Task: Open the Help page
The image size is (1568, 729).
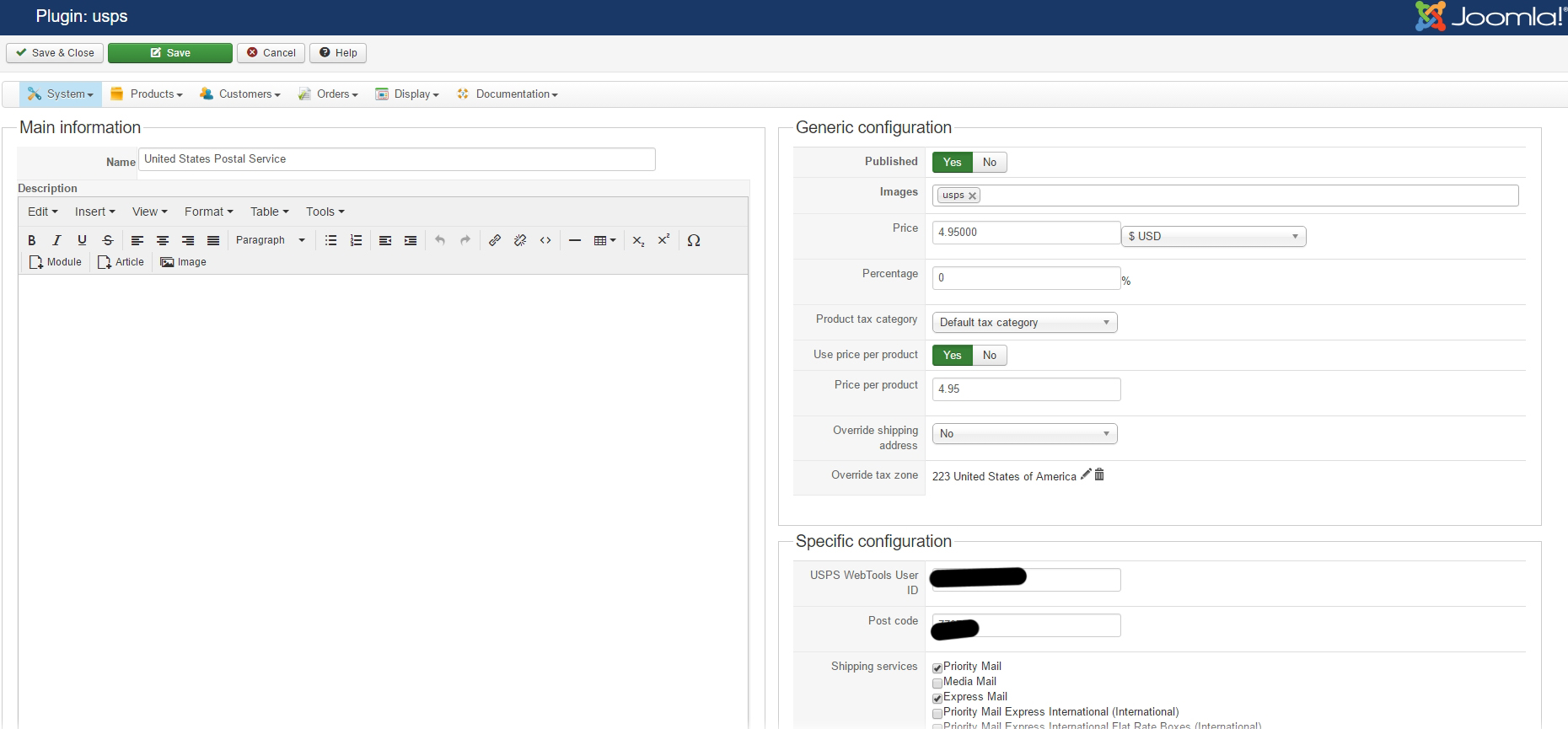Action: [338, 53]
